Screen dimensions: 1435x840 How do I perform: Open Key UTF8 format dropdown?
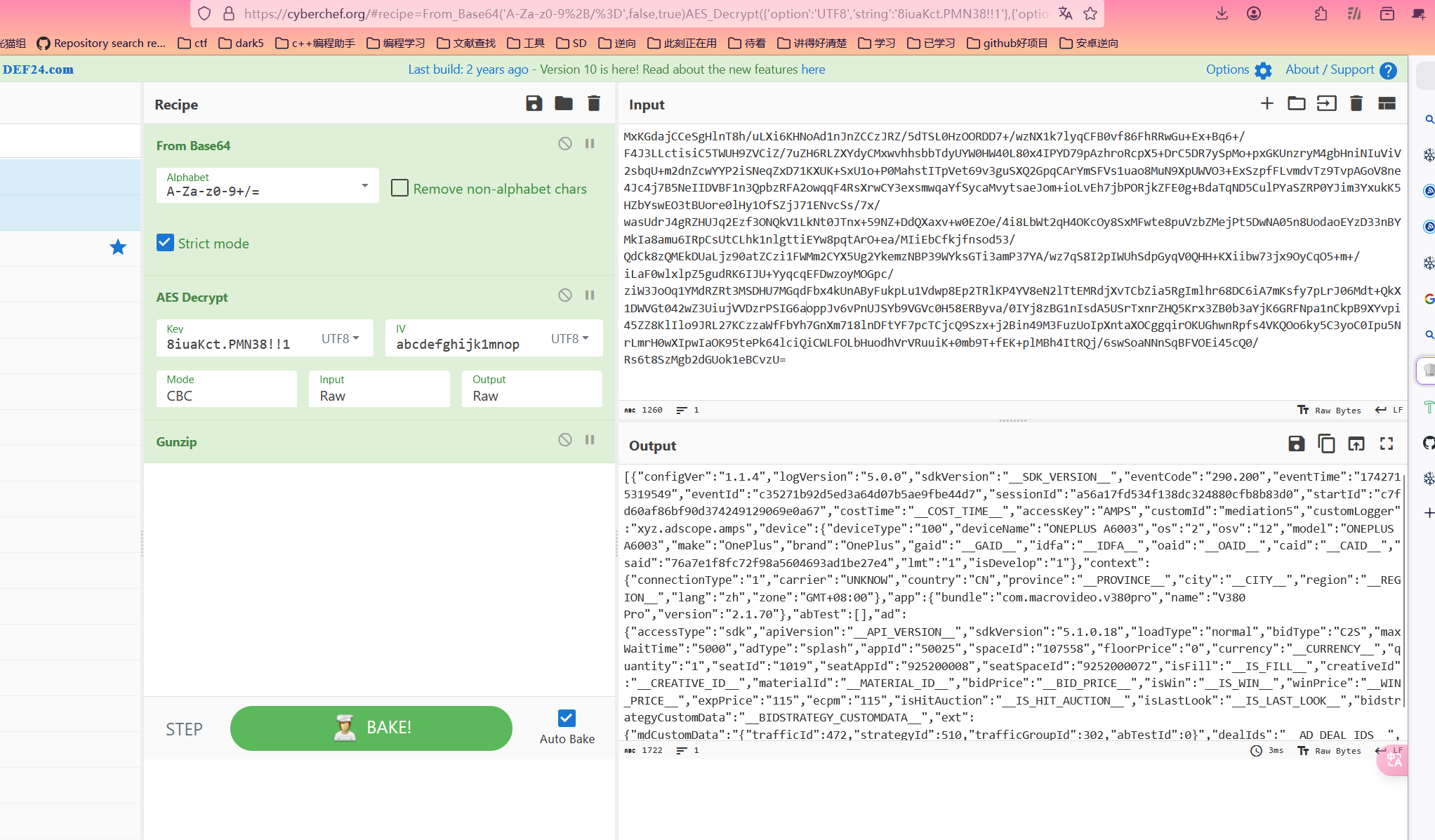click(x=340, y=338)
